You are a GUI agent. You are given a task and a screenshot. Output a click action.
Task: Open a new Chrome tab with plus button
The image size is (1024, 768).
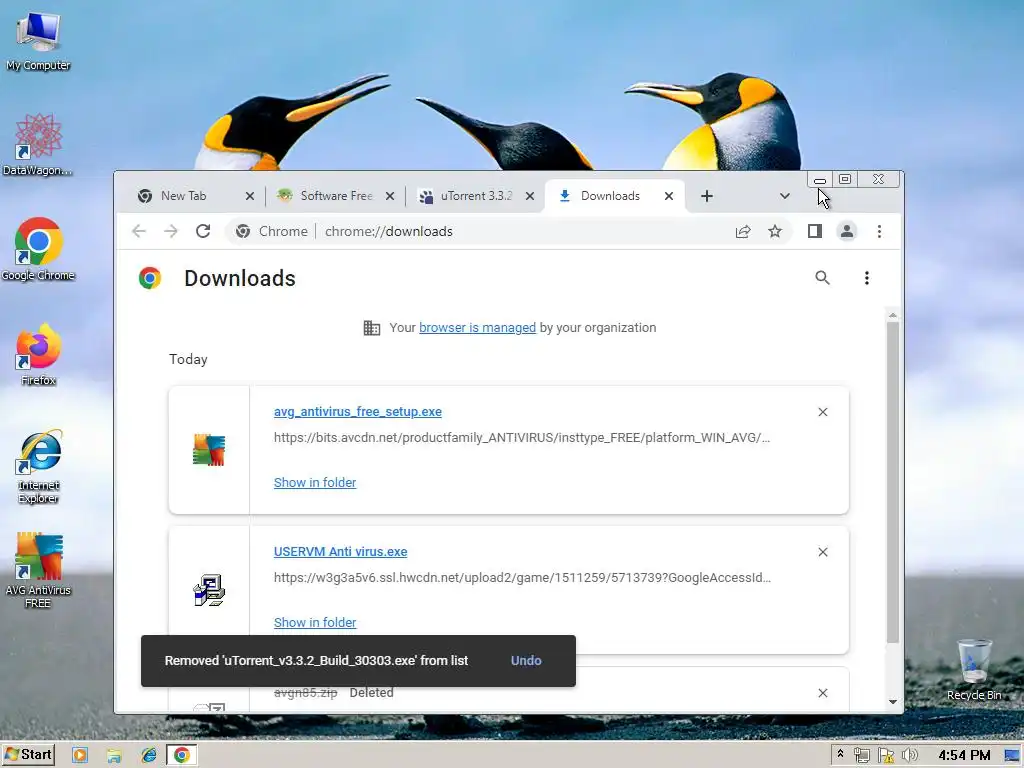coord(707,196)
